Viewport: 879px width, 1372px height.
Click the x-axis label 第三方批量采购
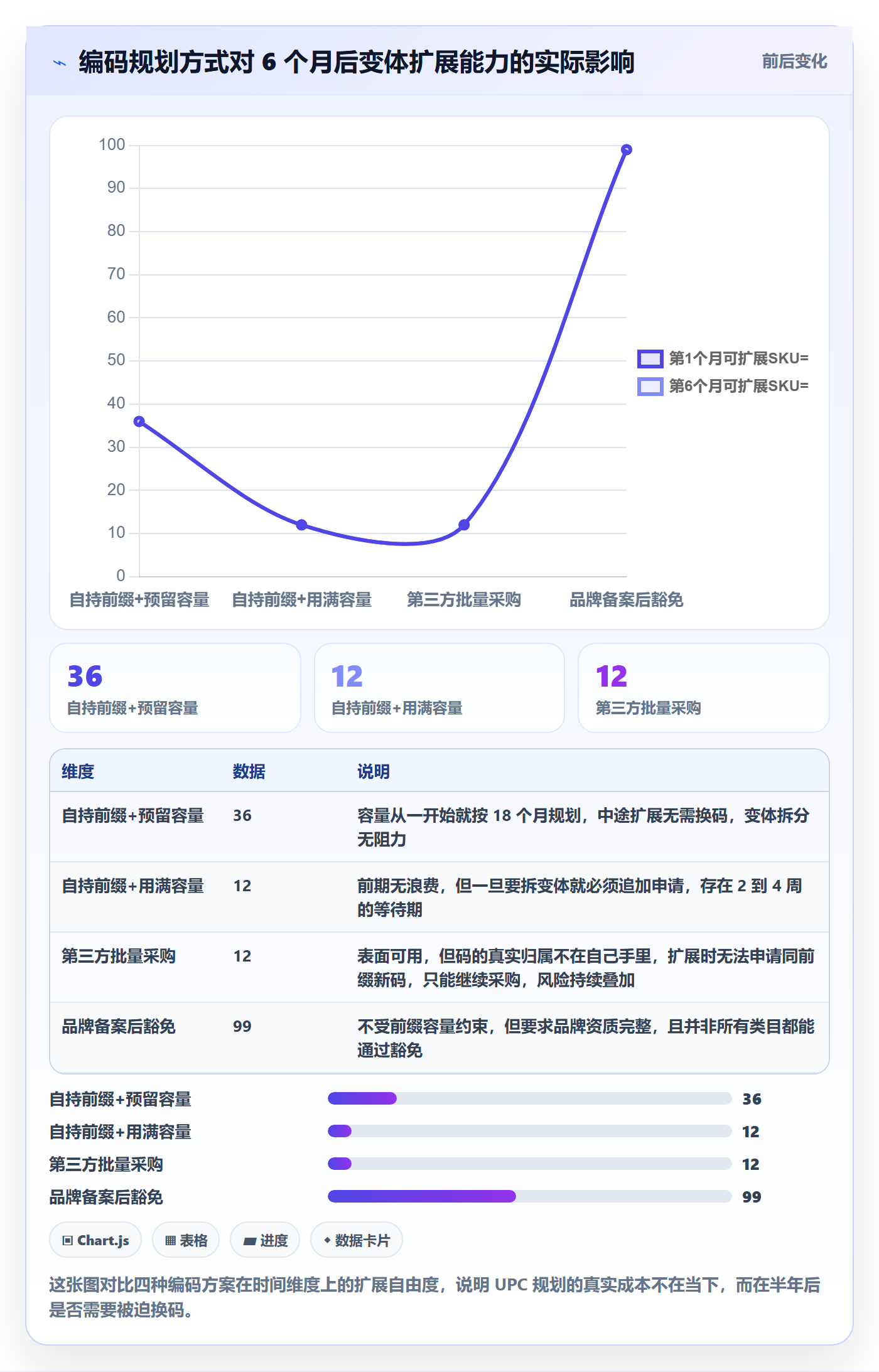(x=464, y=600)
